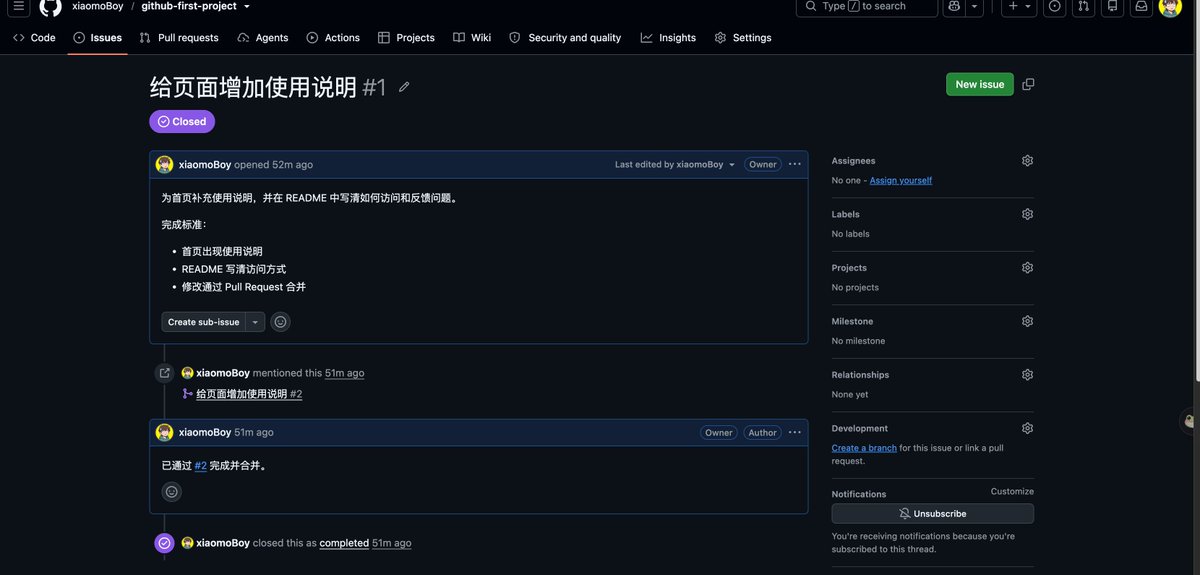Screen dimensions: 1200x575
Task: Expand the Last edited by xiaomoBoy dropdown
Action: tap(675, 164)
